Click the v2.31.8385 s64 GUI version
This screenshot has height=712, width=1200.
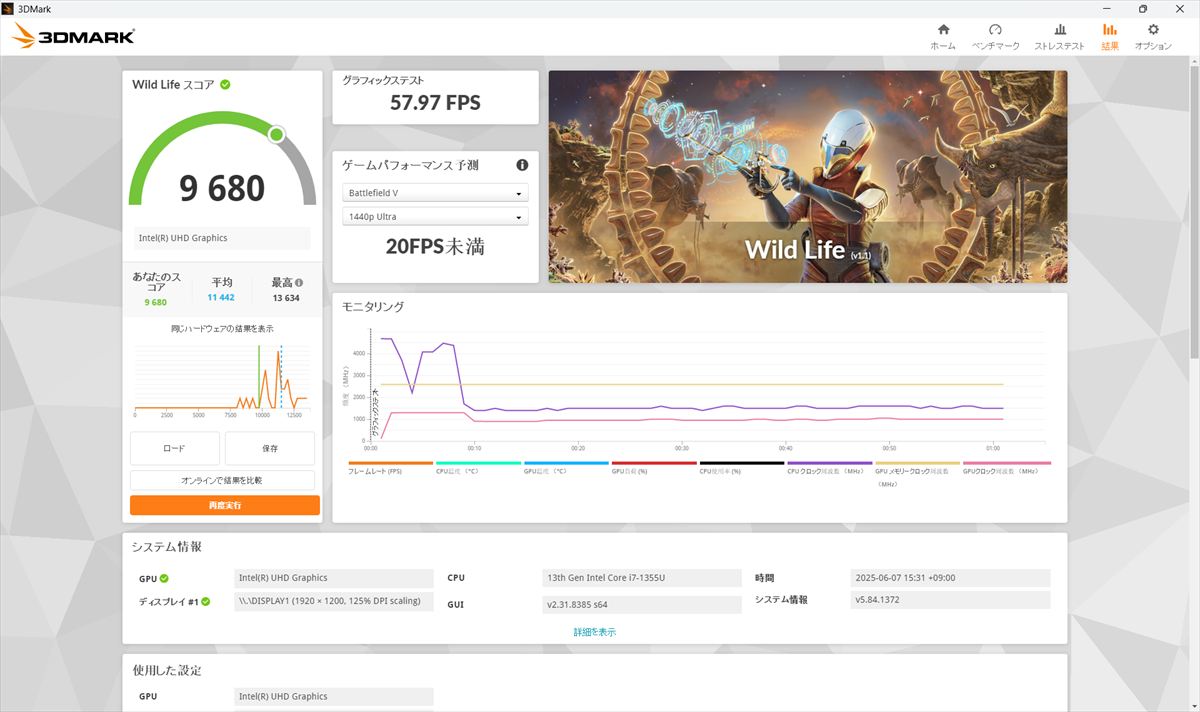tap(640, 604)
